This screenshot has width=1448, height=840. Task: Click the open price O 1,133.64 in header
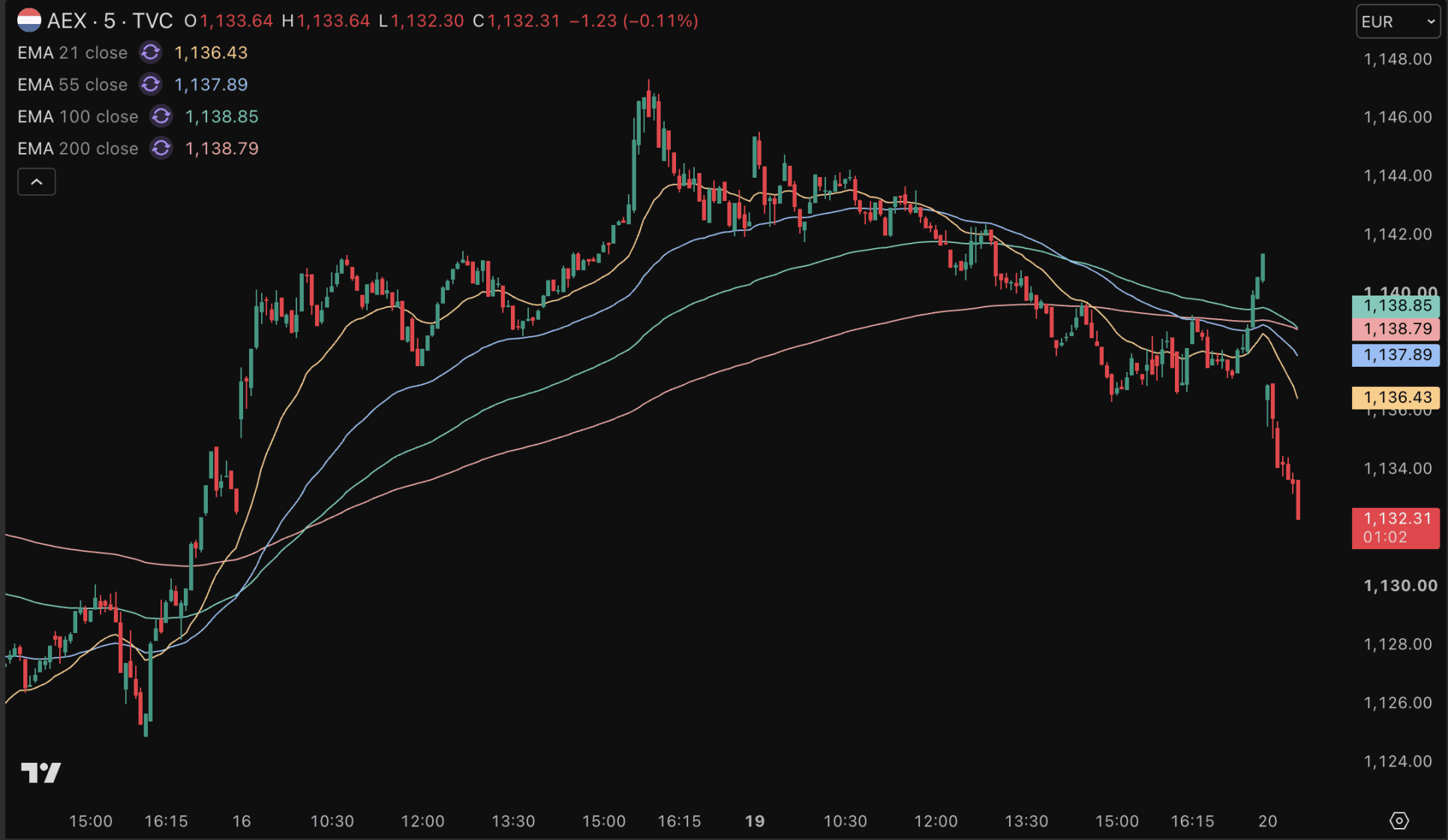click(229, 21)
